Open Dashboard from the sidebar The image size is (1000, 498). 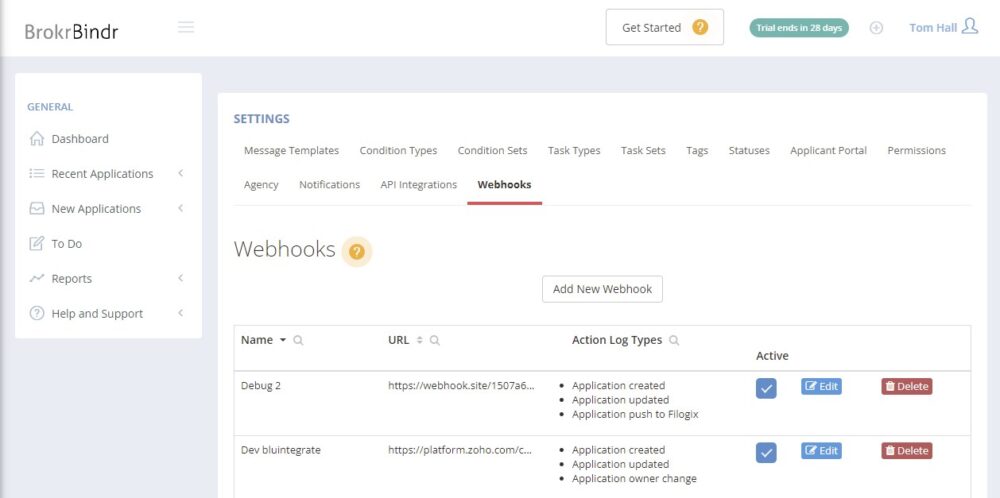[80, 139]
